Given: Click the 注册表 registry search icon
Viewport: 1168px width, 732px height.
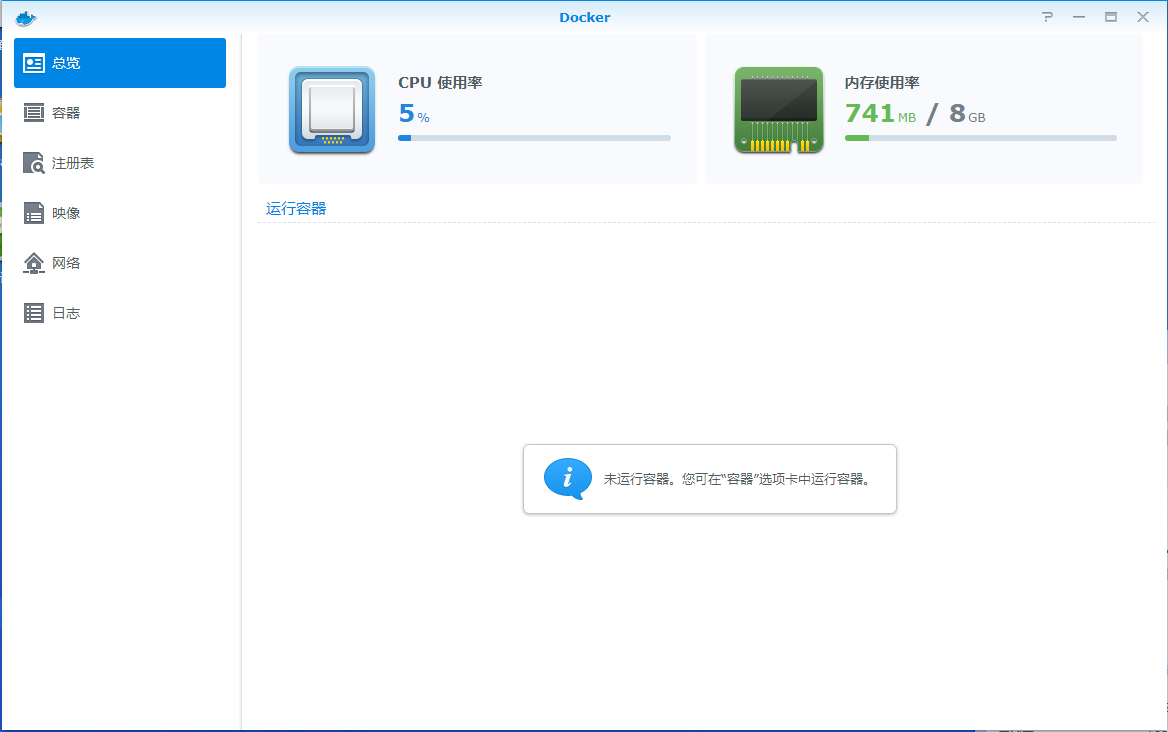Looking at the screenshot, I should point(34,163).
